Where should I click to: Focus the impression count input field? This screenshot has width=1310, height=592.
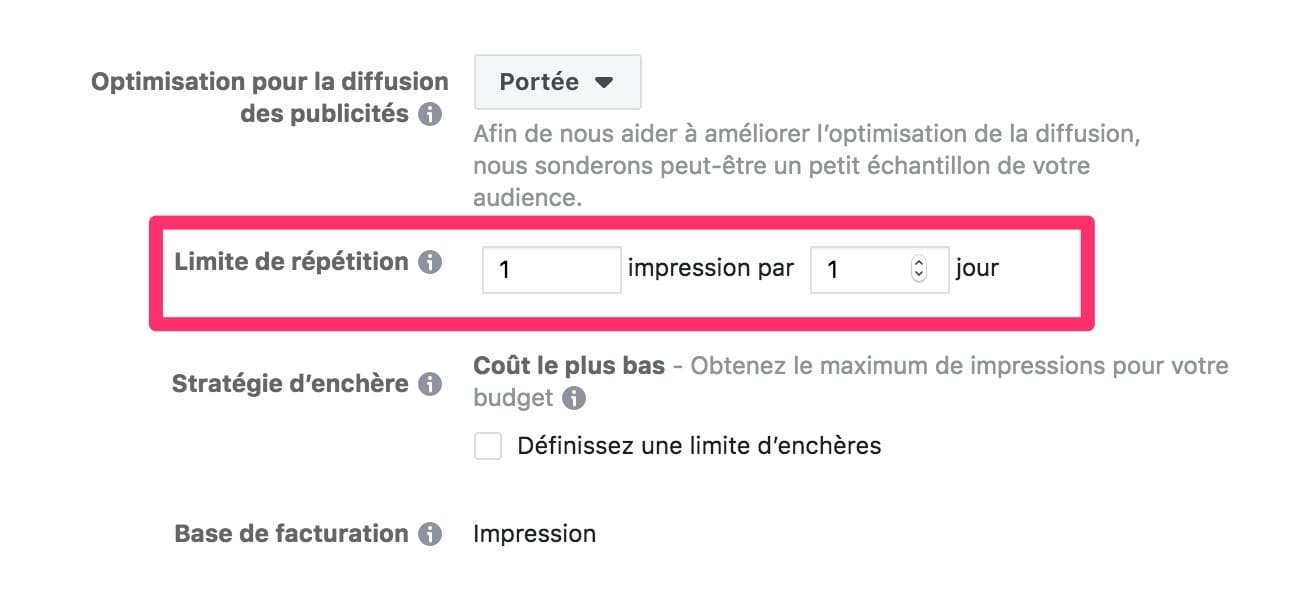click(552, 270)
